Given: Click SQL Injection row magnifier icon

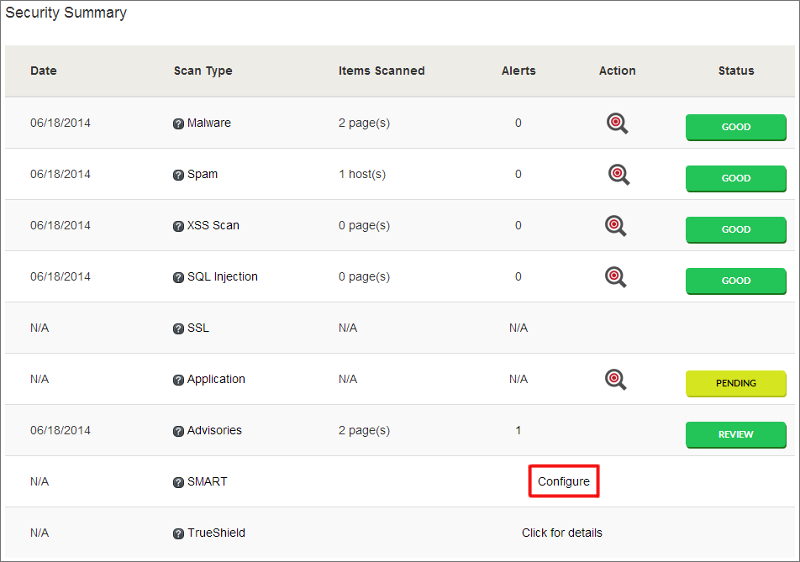Looking at the screenshot, I should (x=617, y=277).
